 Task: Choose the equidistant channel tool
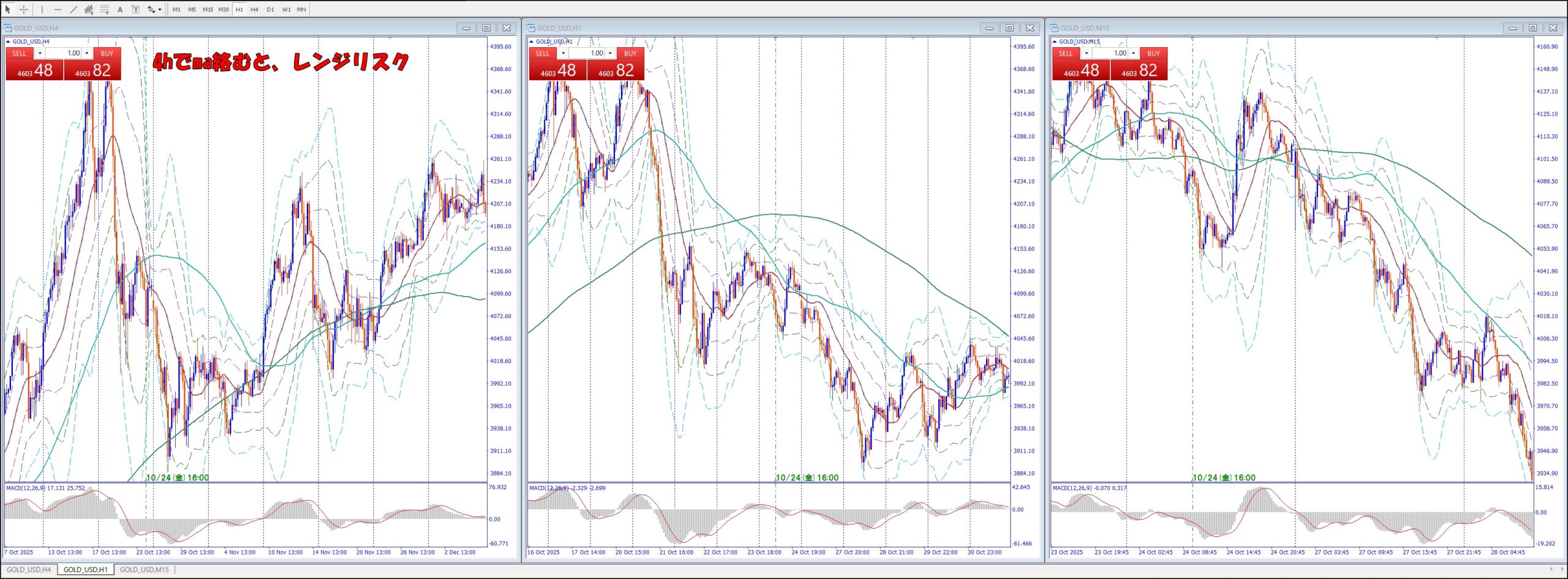click(x=89, y=9)
